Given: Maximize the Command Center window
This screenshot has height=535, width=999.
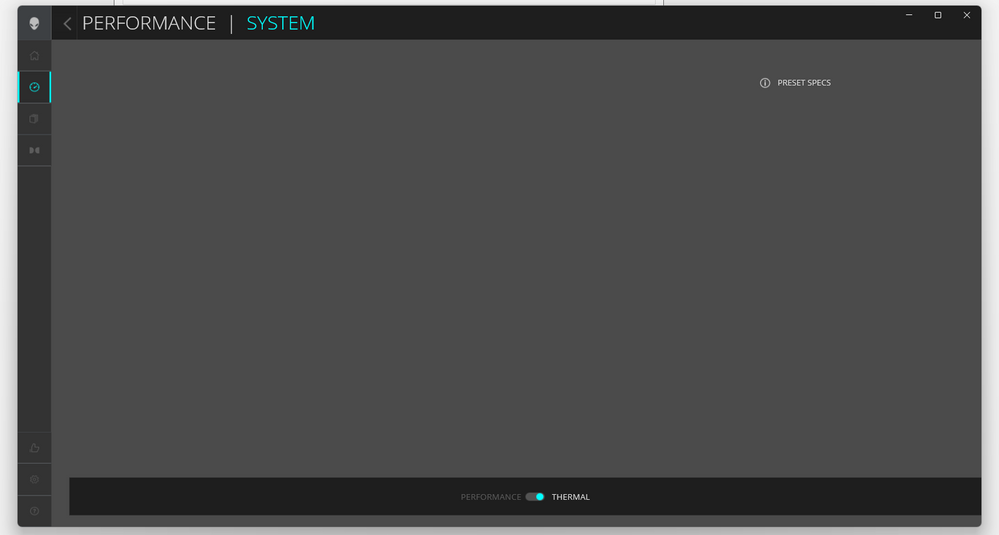Looking at the screenshot, I should pos(938,15).
